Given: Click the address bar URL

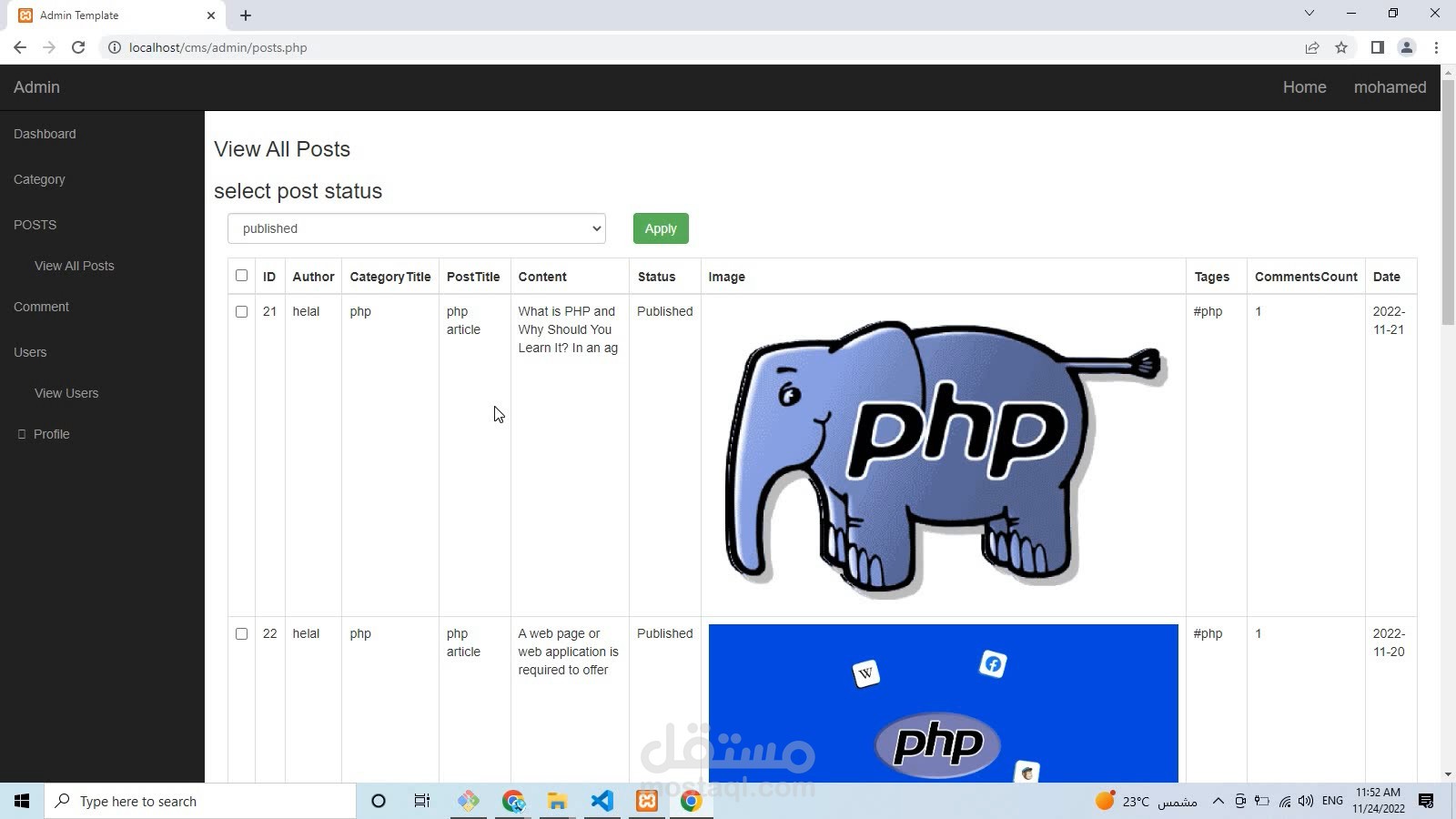Looking at the screenshot, I should click(x=218, y=47).
